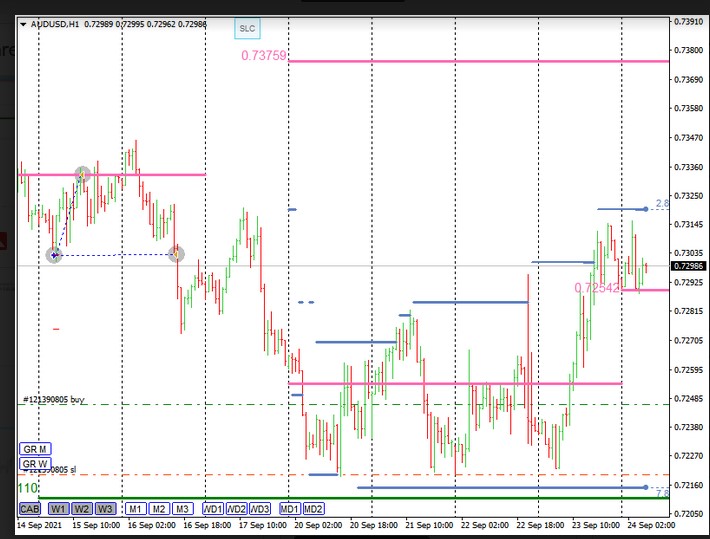Open the AUDUSD,H1 chart dropdown arrow
The height and width of the screenshot is (539, 710).
pos(25,23)
